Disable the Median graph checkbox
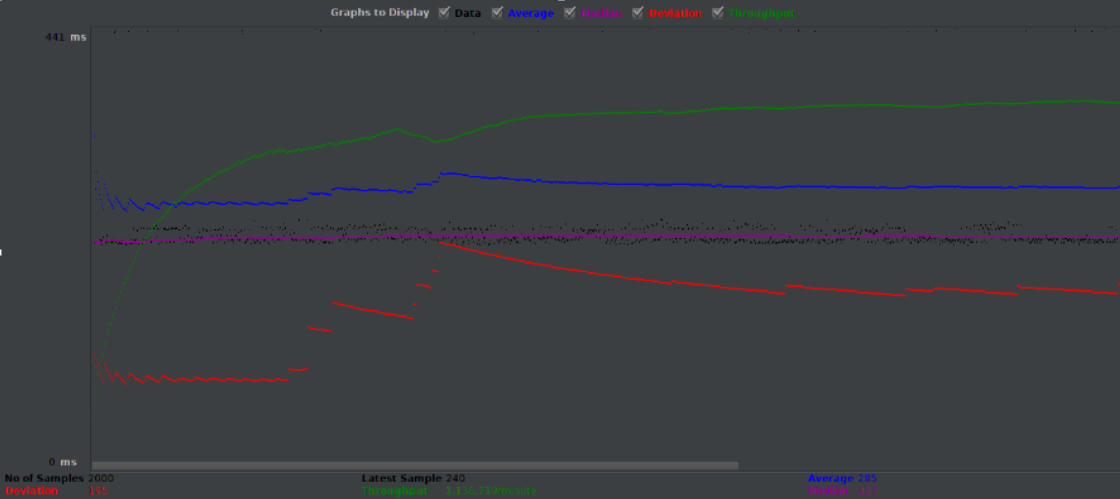This screenshot has height=499, width=1120. click(x=570, y=13)
